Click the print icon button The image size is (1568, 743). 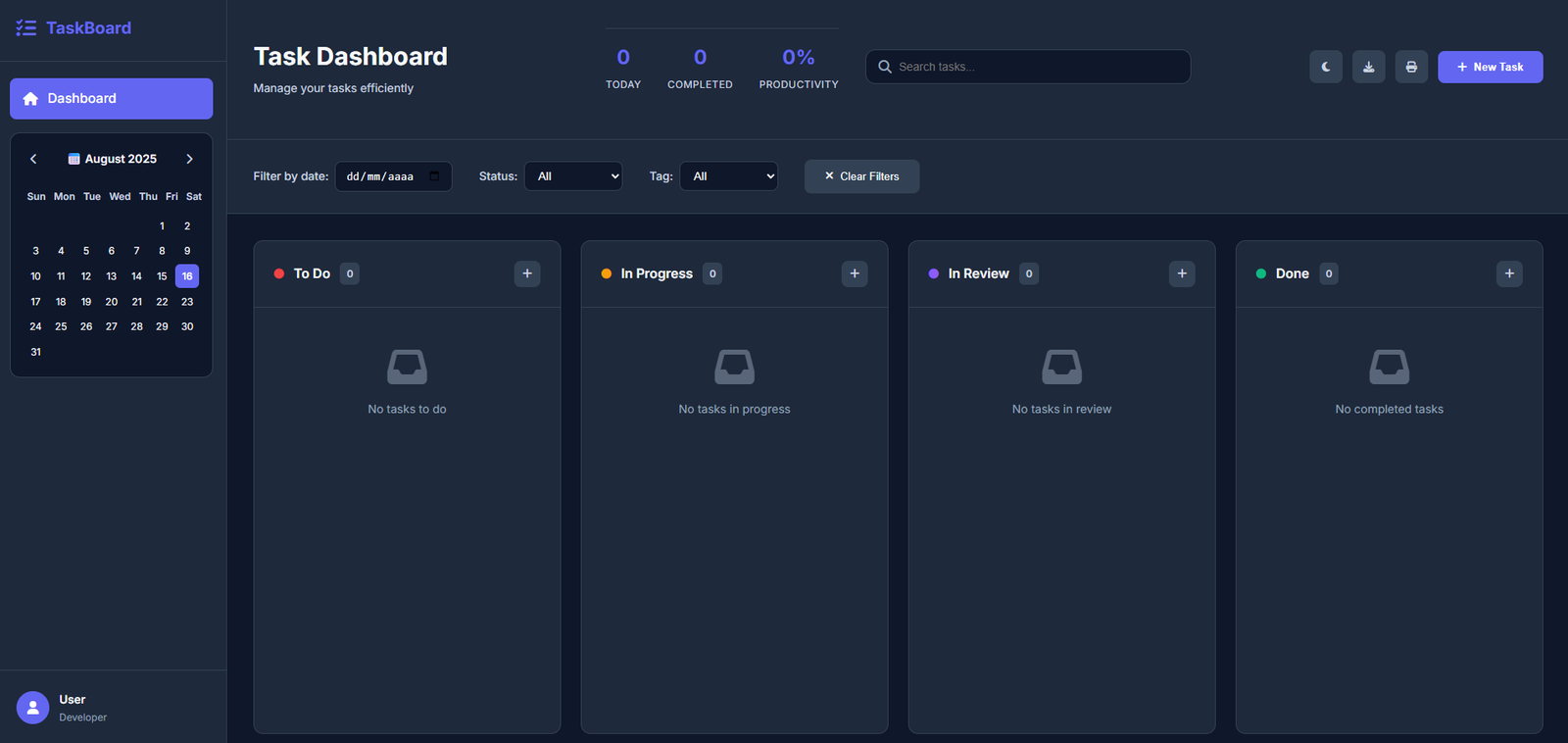[x=1411, y=67]
